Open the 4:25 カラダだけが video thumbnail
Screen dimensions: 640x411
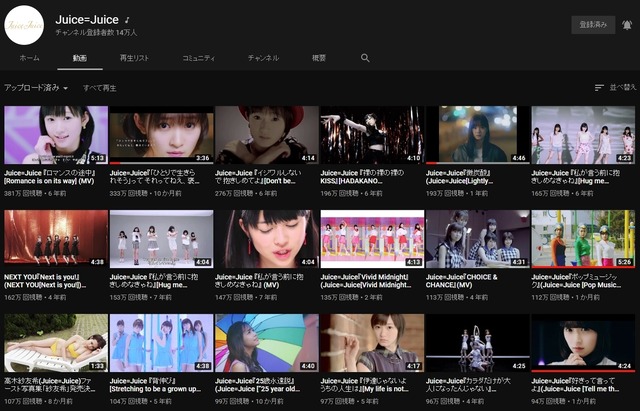[x=478, y=343]
